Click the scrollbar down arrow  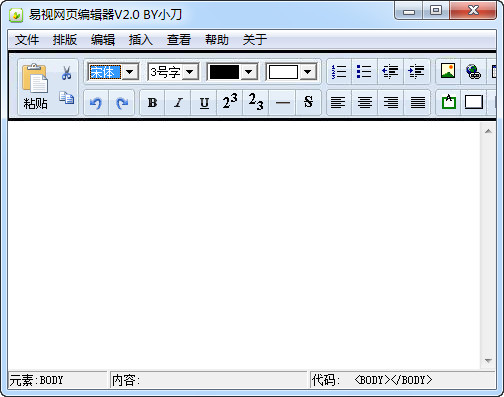(488, 360)
